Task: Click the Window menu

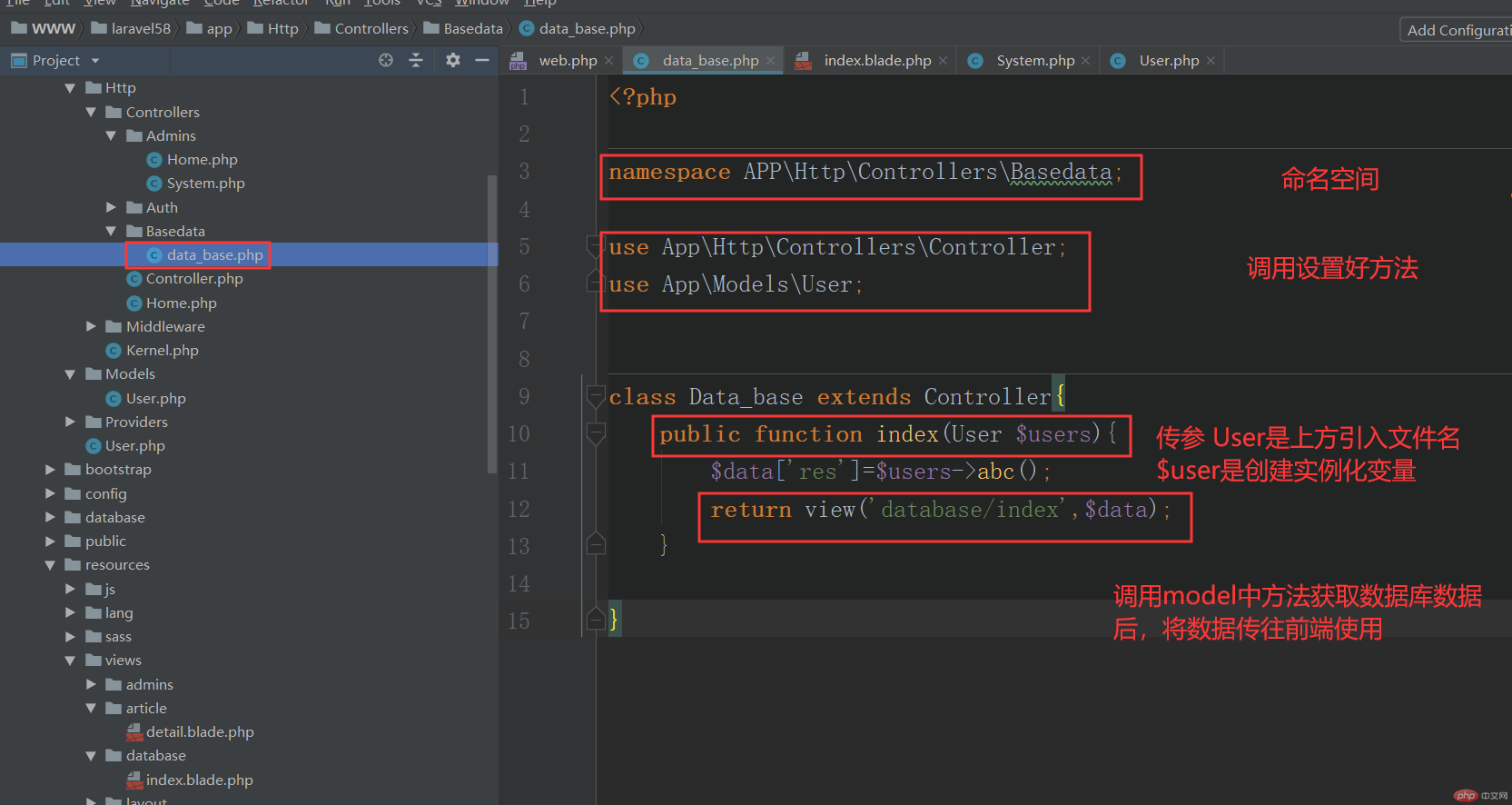Action: click(481, 3)
